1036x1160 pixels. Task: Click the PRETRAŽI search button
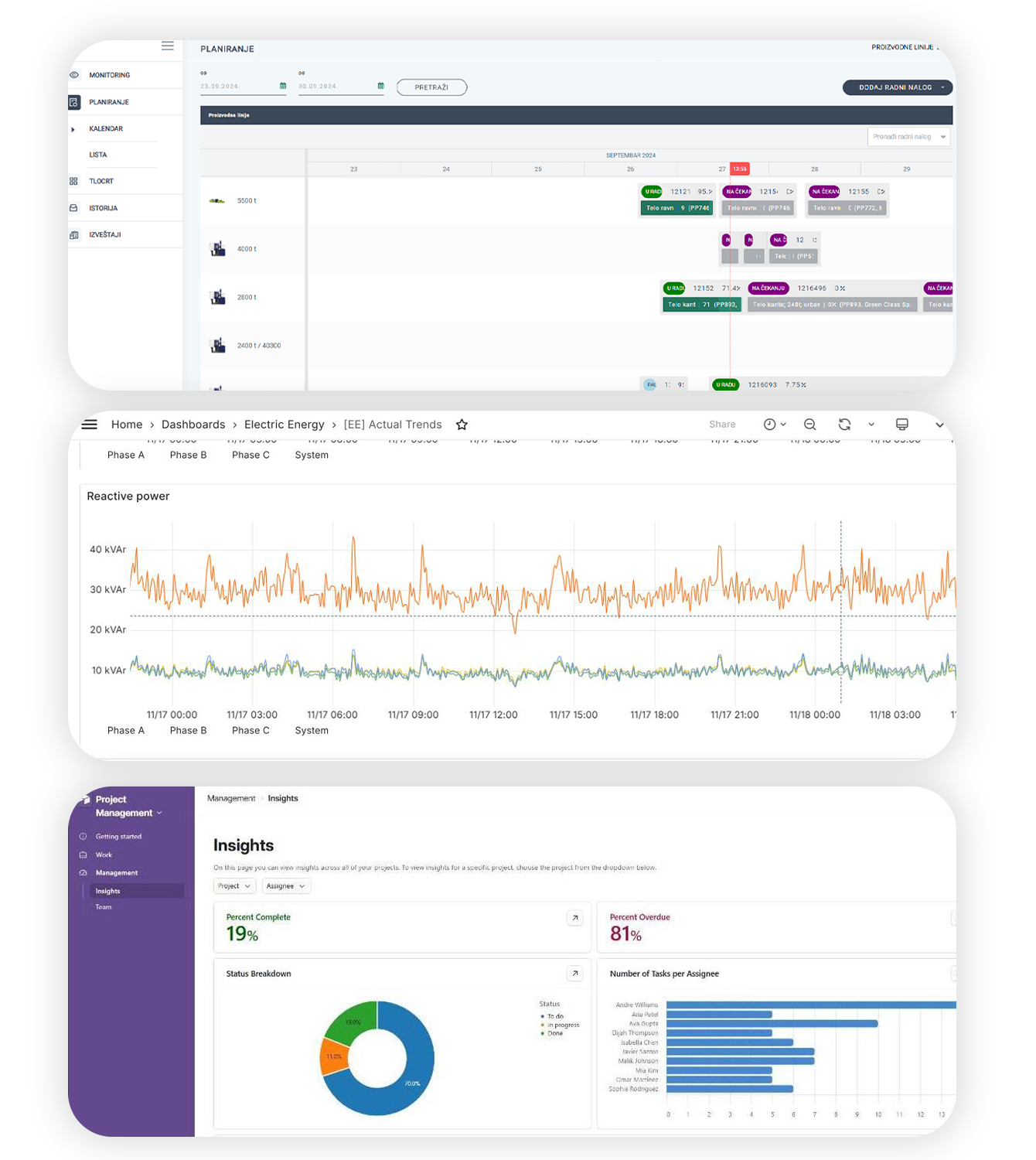431,87
